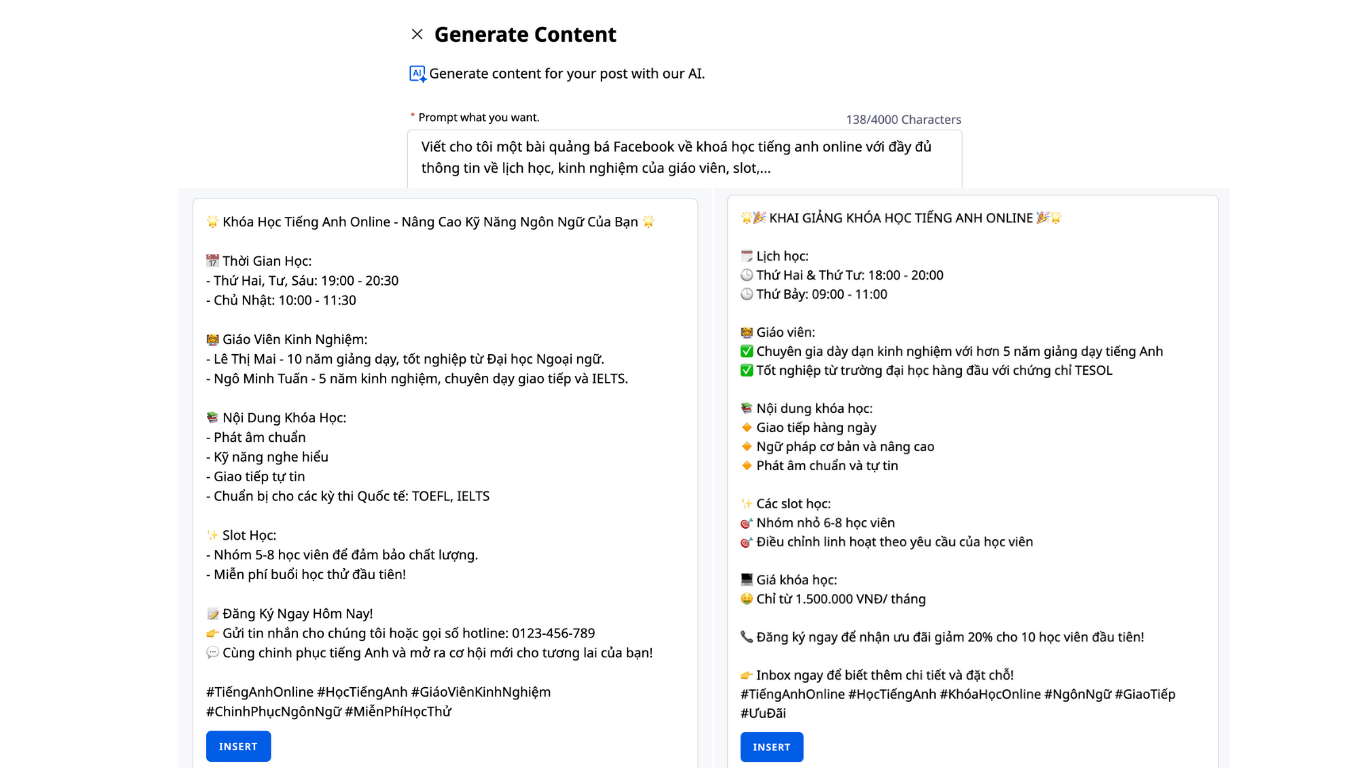
Task: Click the clock emoji beside Thứ Bảy schedule
Action: (746, 295)
